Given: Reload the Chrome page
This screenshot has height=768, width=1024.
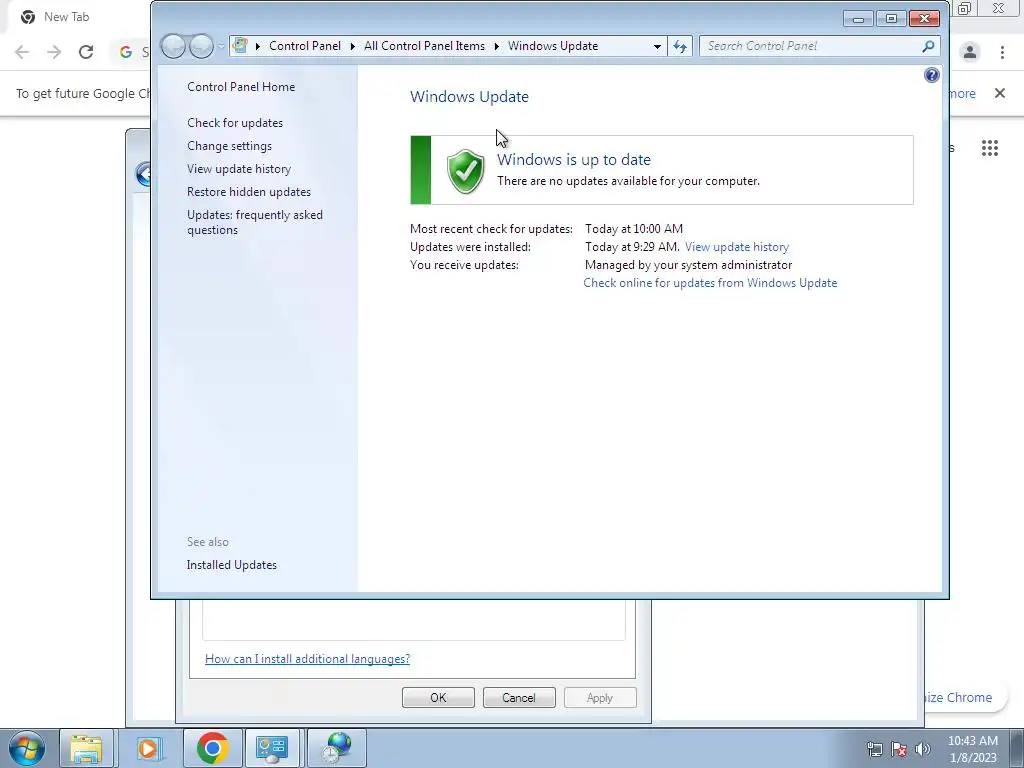Looking at the screenshot, I should [86, 52].
